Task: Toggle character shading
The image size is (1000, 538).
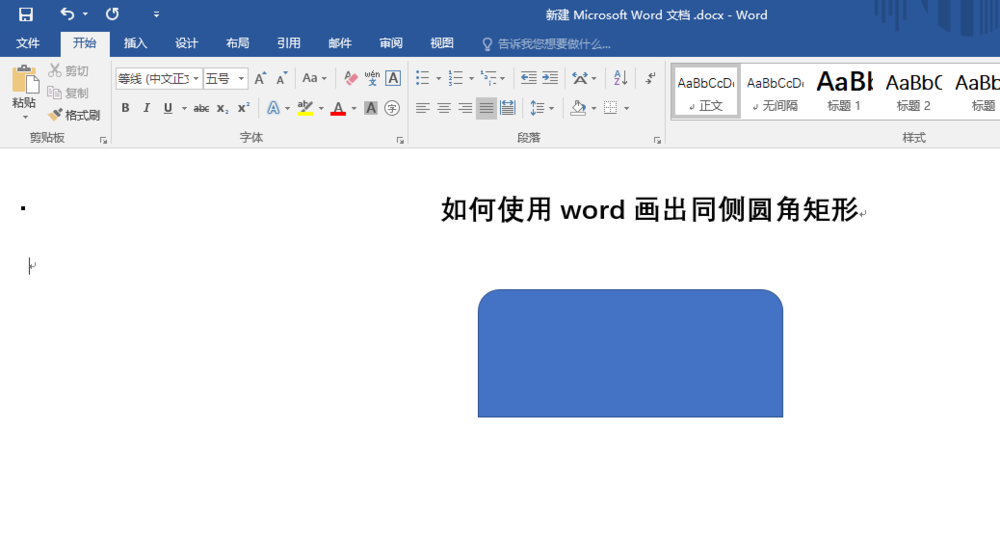Action: pos(371,108)
